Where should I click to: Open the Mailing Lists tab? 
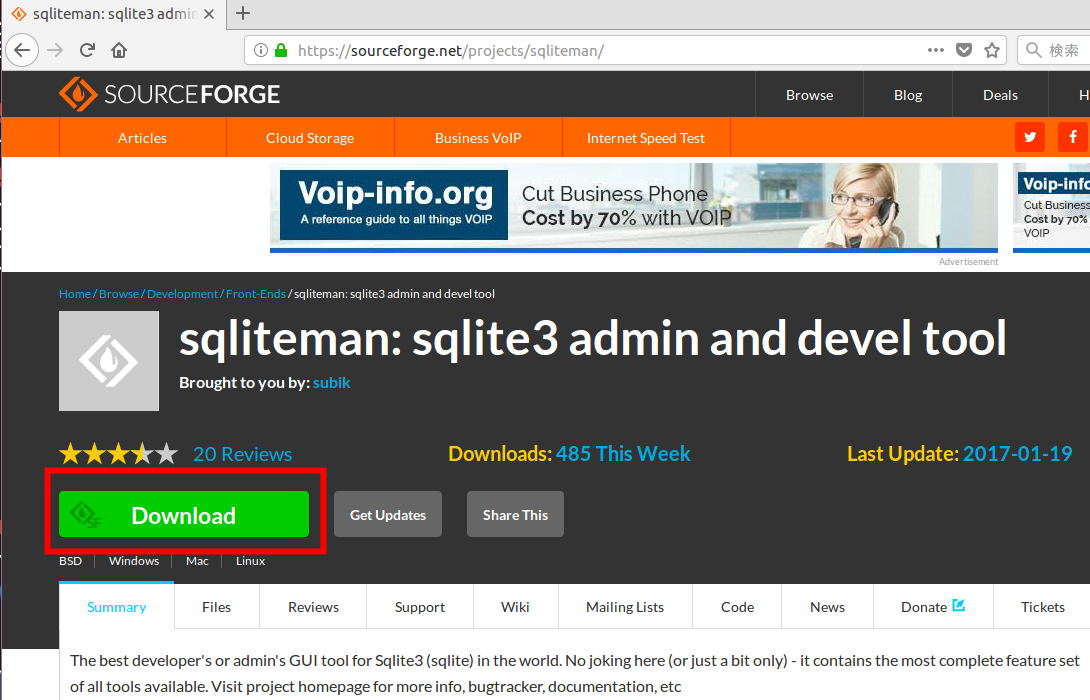click(x=625, y=607)
